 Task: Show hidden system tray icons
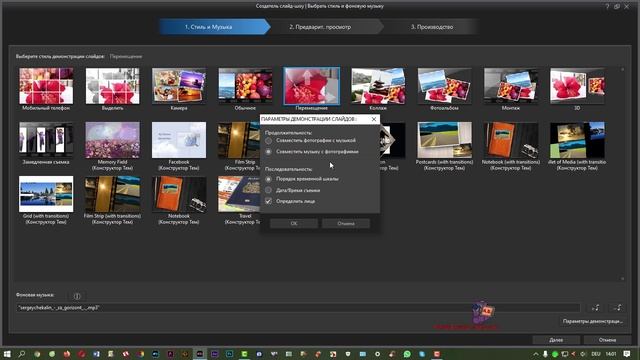536,354
